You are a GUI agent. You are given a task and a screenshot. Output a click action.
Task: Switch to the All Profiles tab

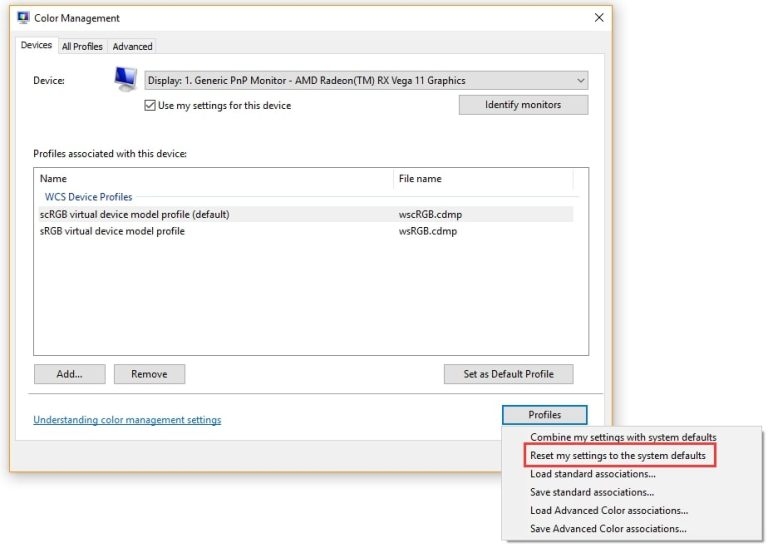(82, 47)
